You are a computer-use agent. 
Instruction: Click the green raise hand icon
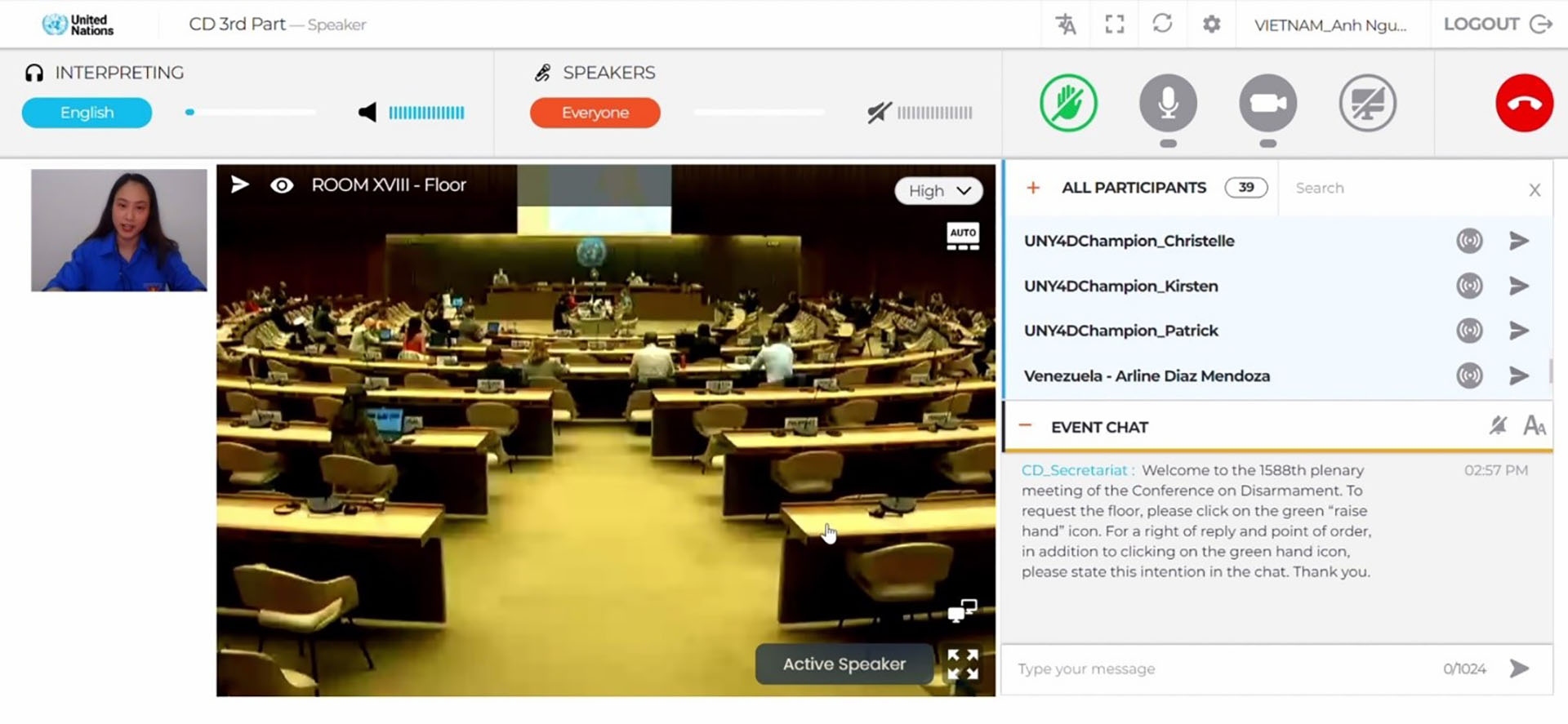pos(1068,104)
